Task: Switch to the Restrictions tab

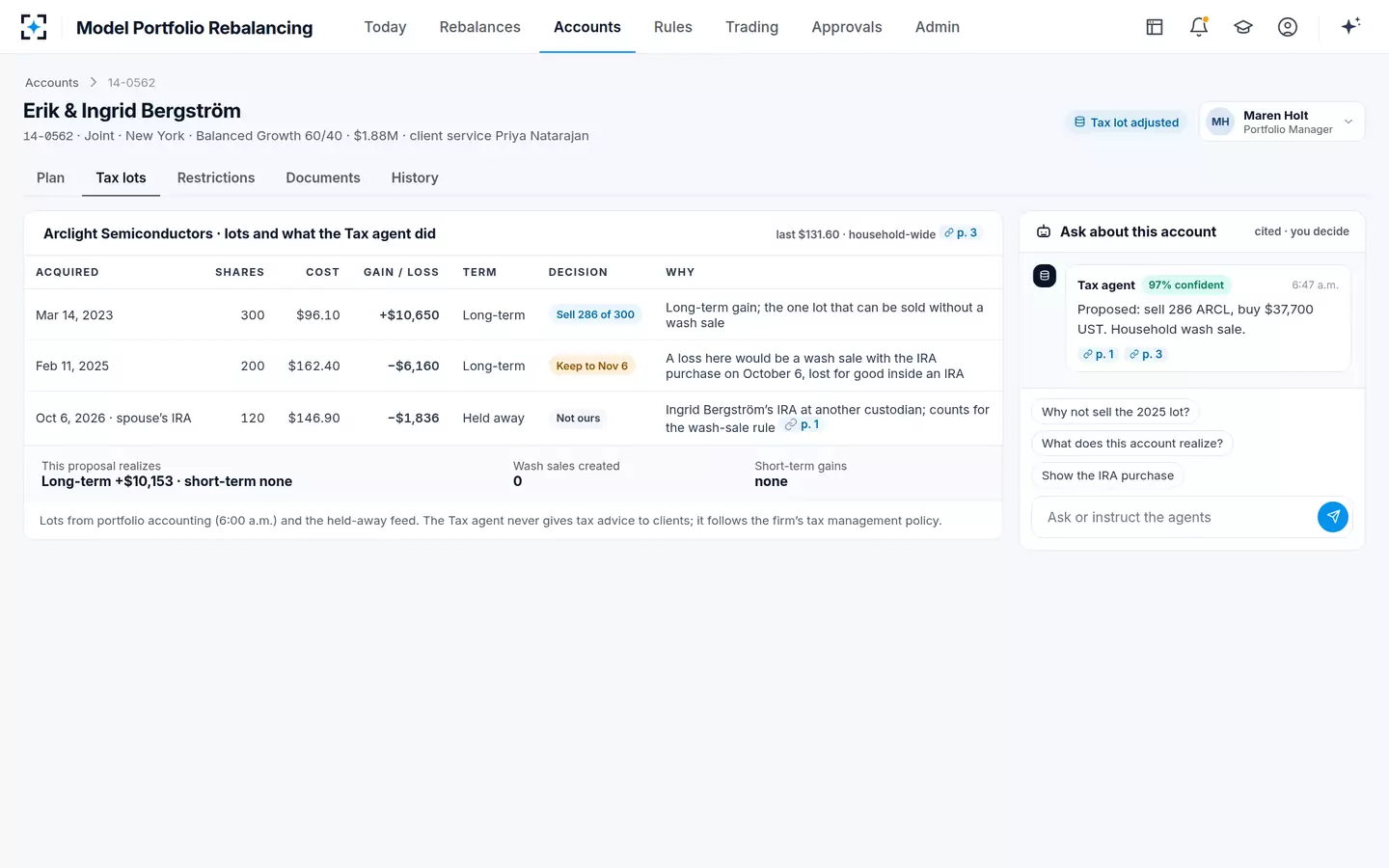Action: [216, 177]
